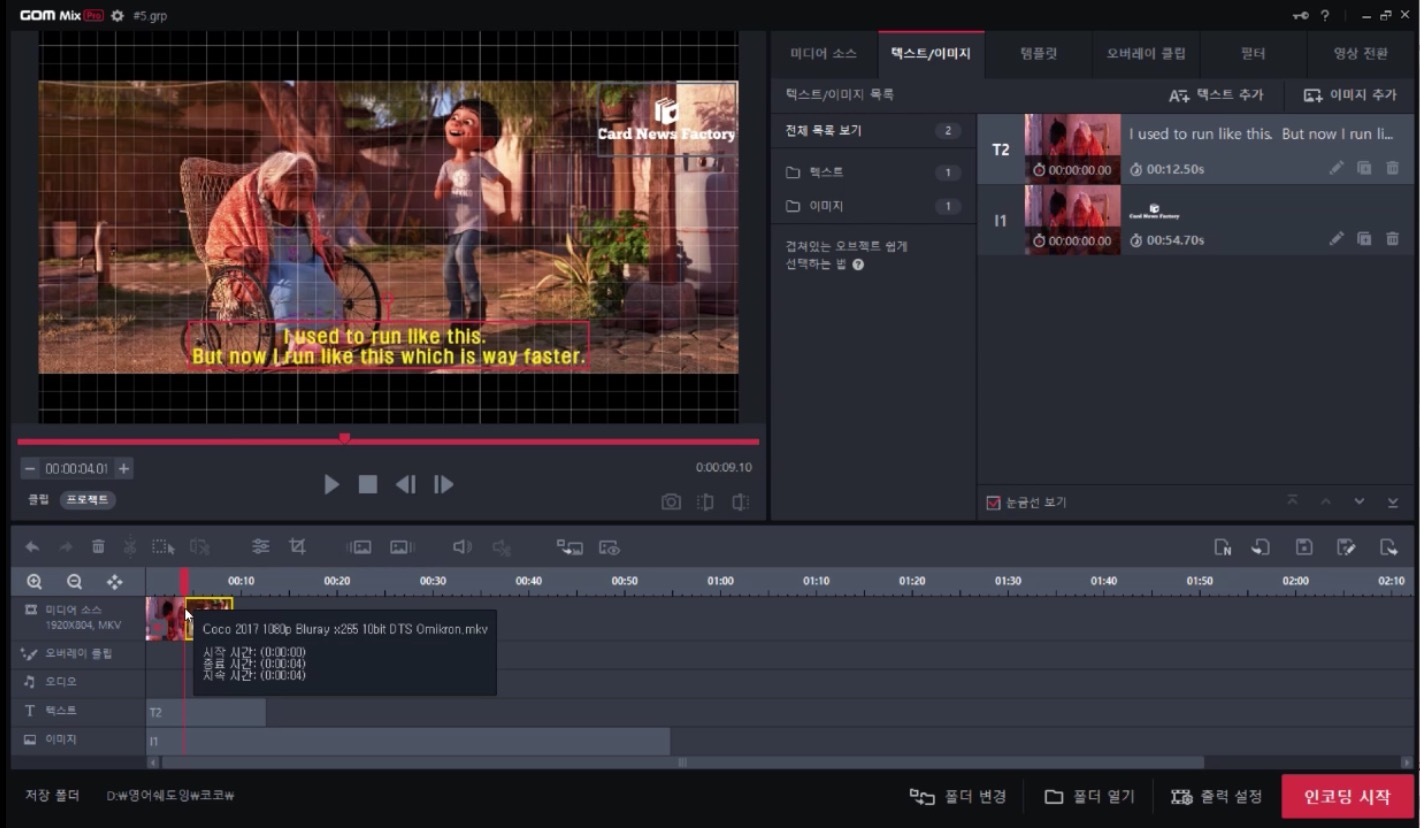Click the export project icon
The image size is (1420, 828).
click(x=1388, y=547)
